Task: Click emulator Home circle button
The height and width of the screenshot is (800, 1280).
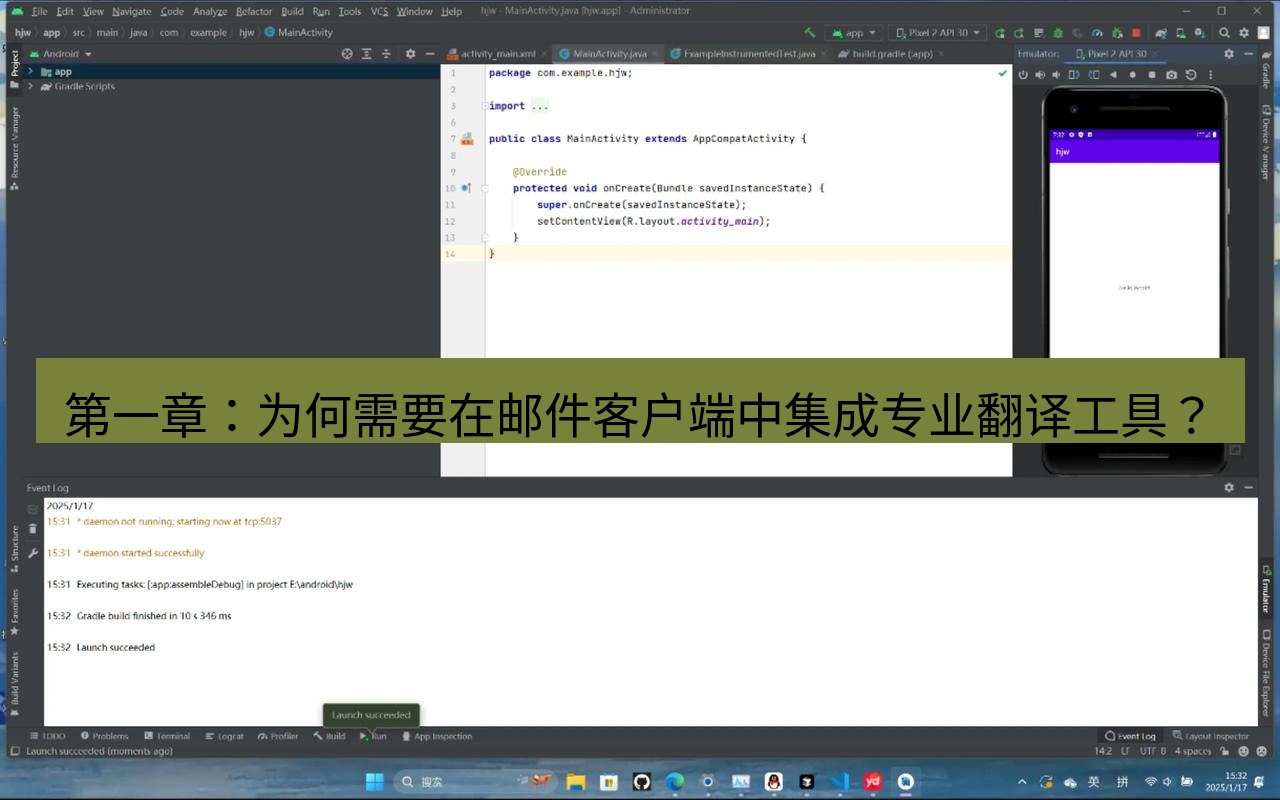Action: [1132, 74]
